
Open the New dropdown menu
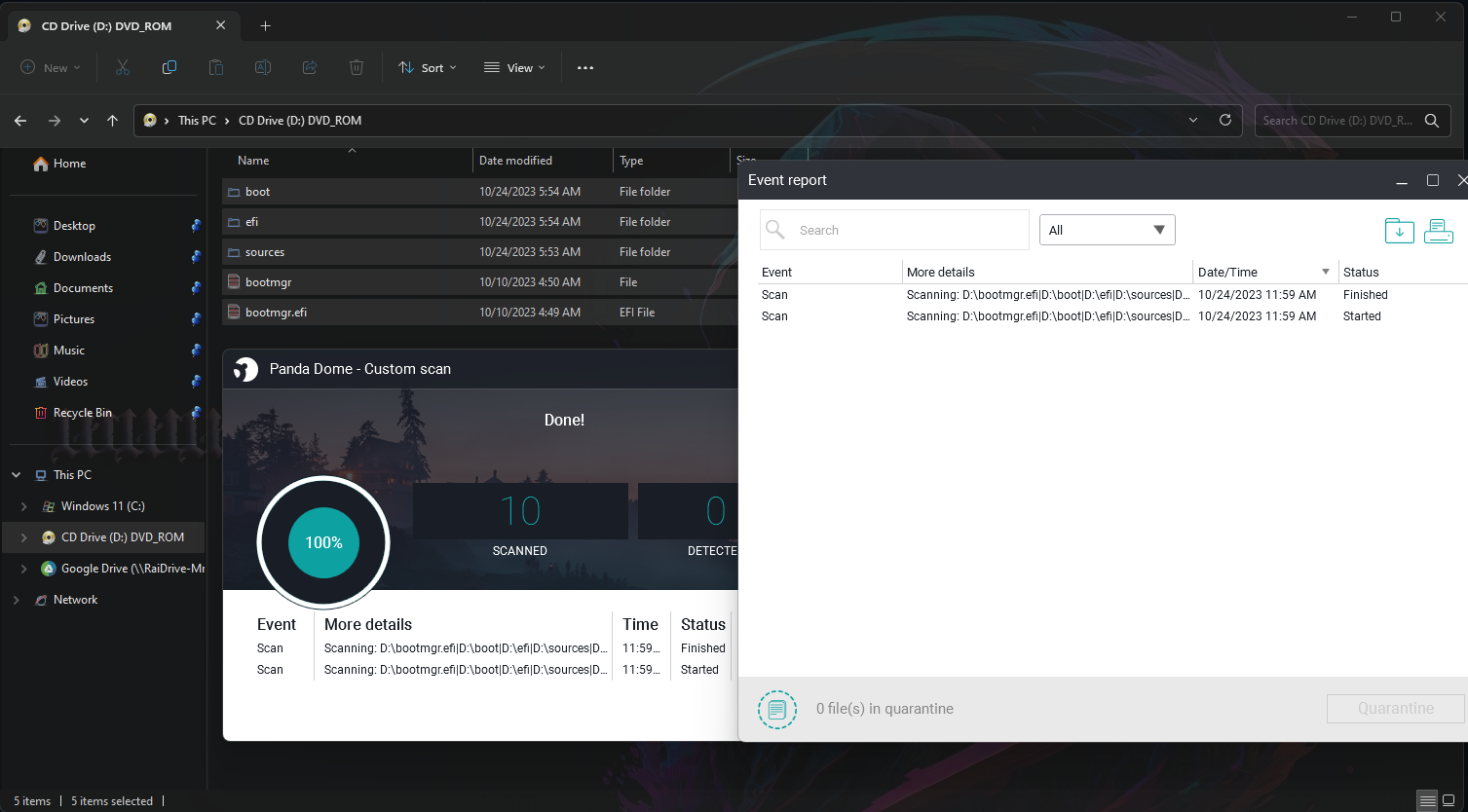pyautogui.click(x=51, y=67)
